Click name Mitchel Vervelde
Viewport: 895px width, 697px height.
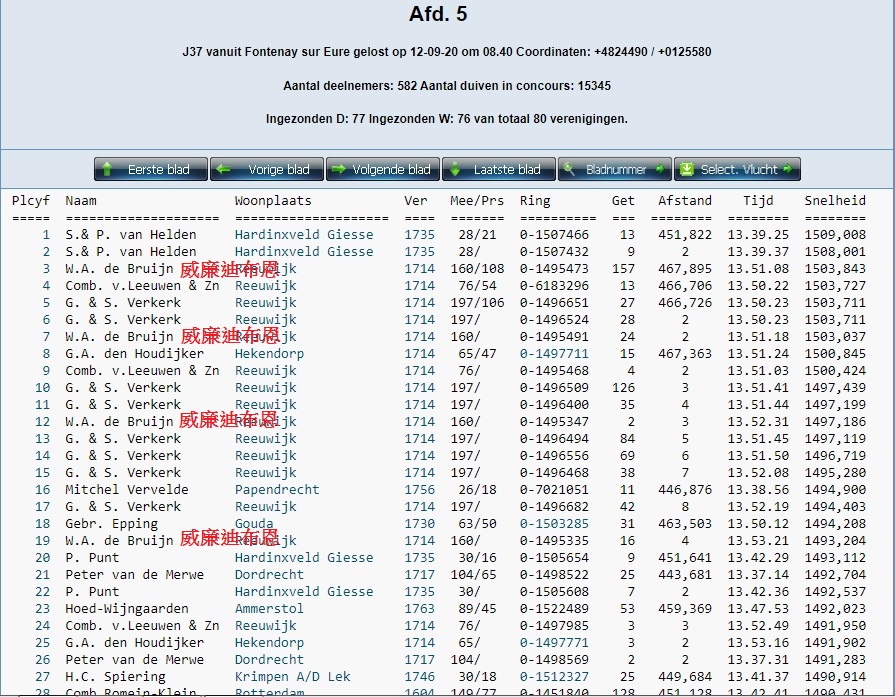(x=127, y=490)
